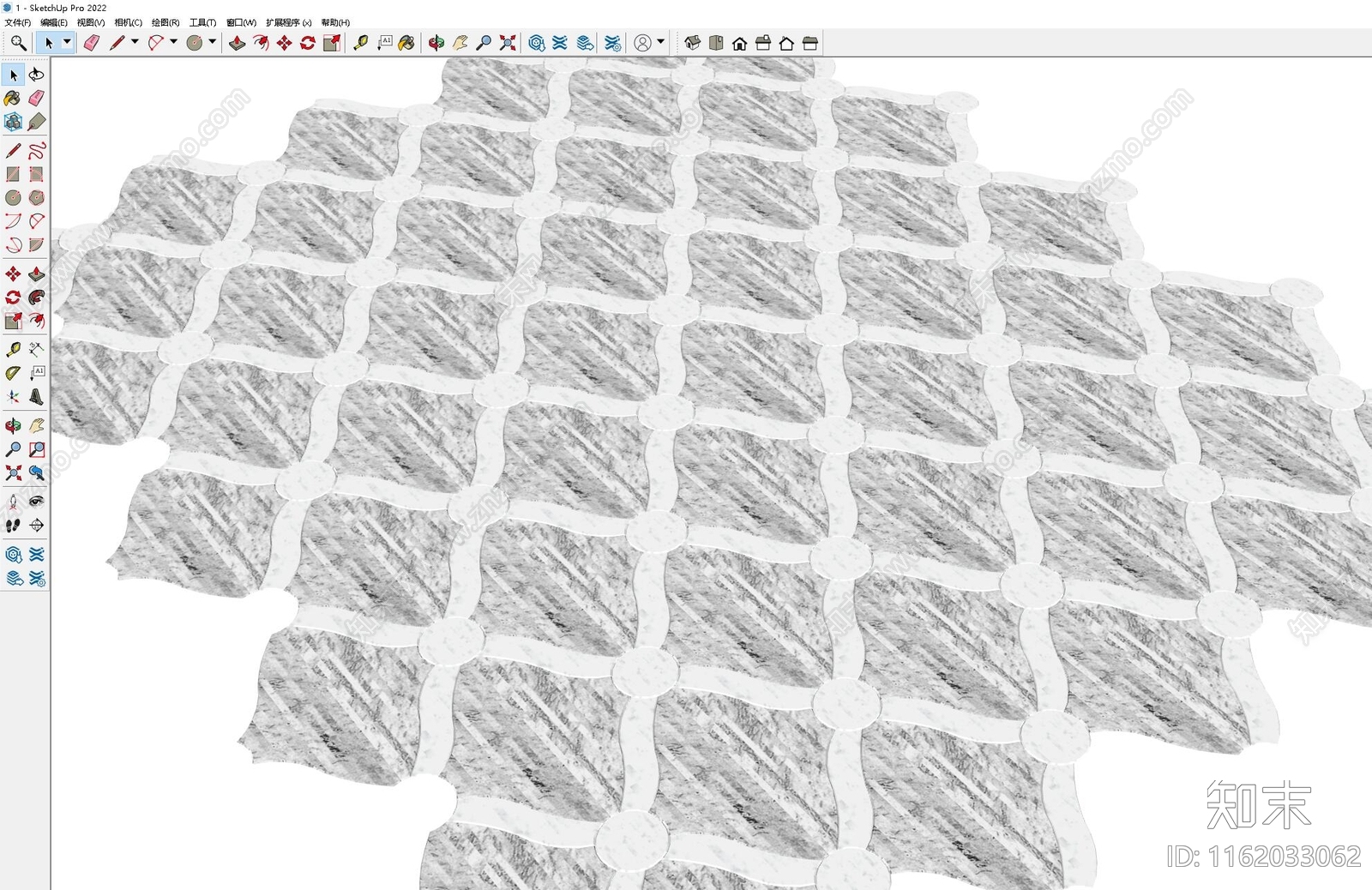Choose the 2 Point Arc tool
1372x890 pixels.
(x=36, y=221)
